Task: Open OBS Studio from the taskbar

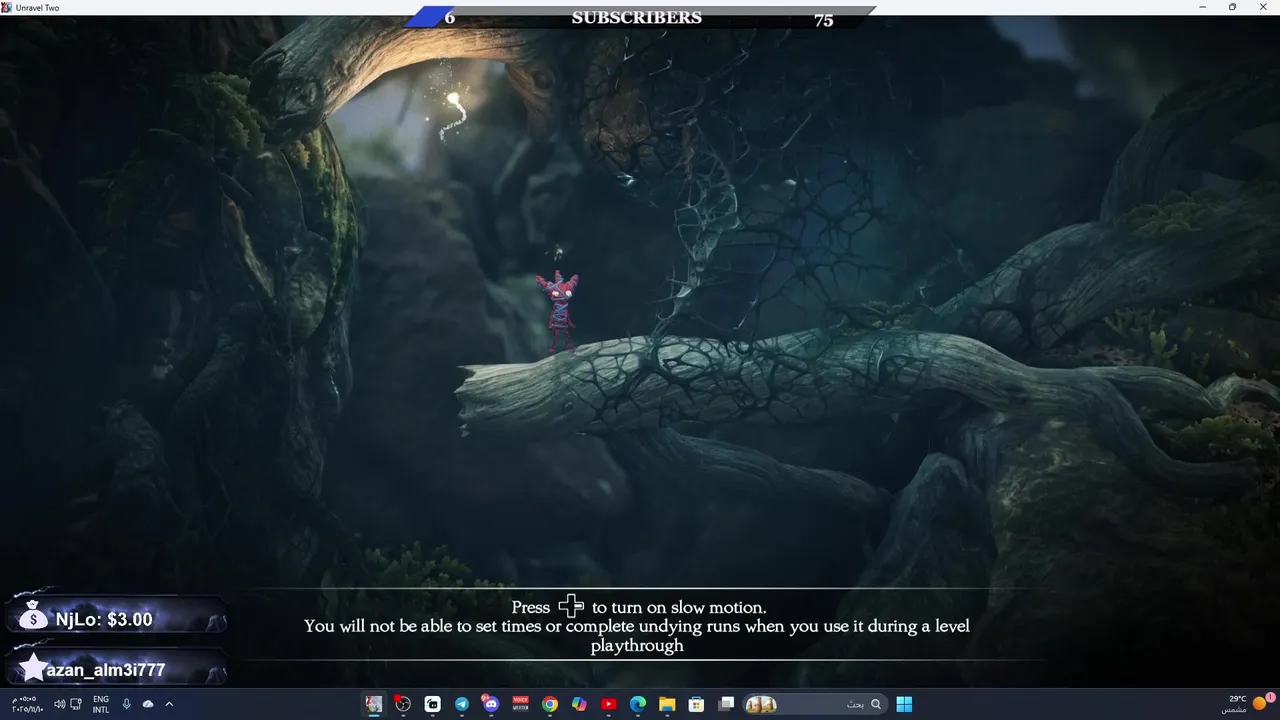Action: pyautogui.click(x=403, y=704)
